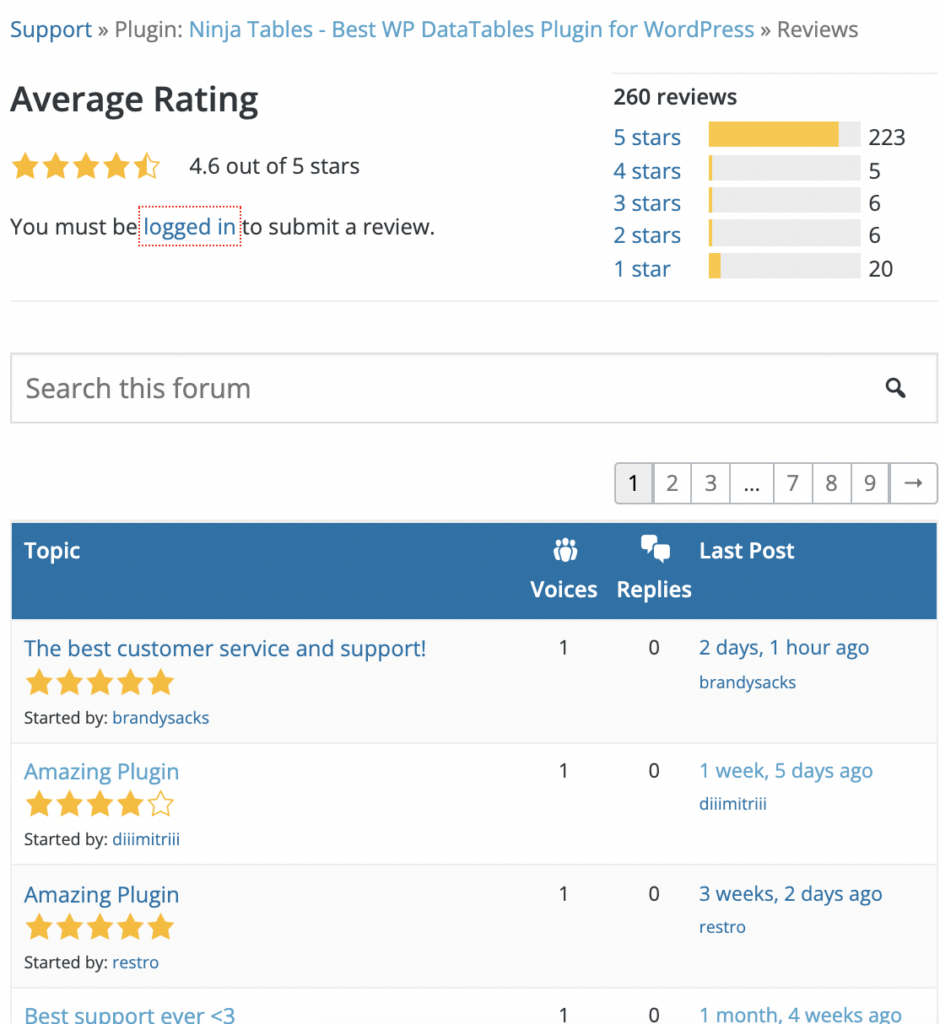This screenshot has width=940, height=1024.
Task: View reviews filtered by 5 stars
Action: tap(647, 137)
